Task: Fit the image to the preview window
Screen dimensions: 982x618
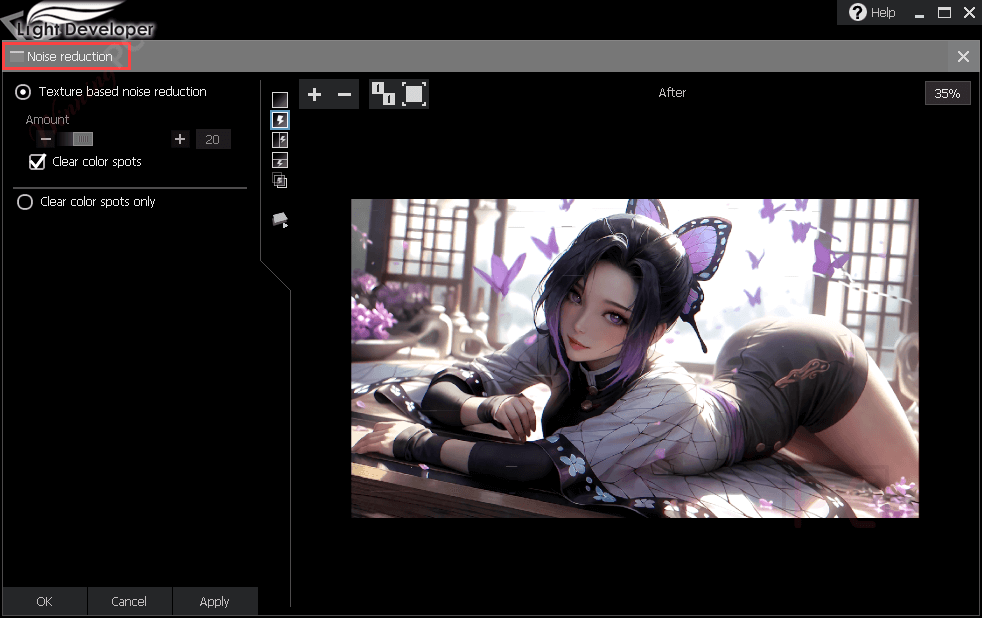Action: point(414,95)
